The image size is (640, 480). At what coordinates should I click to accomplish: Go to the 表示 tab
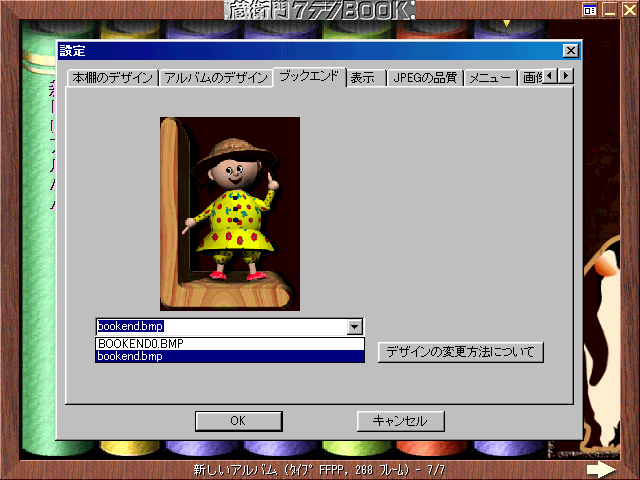click(365, 78)
